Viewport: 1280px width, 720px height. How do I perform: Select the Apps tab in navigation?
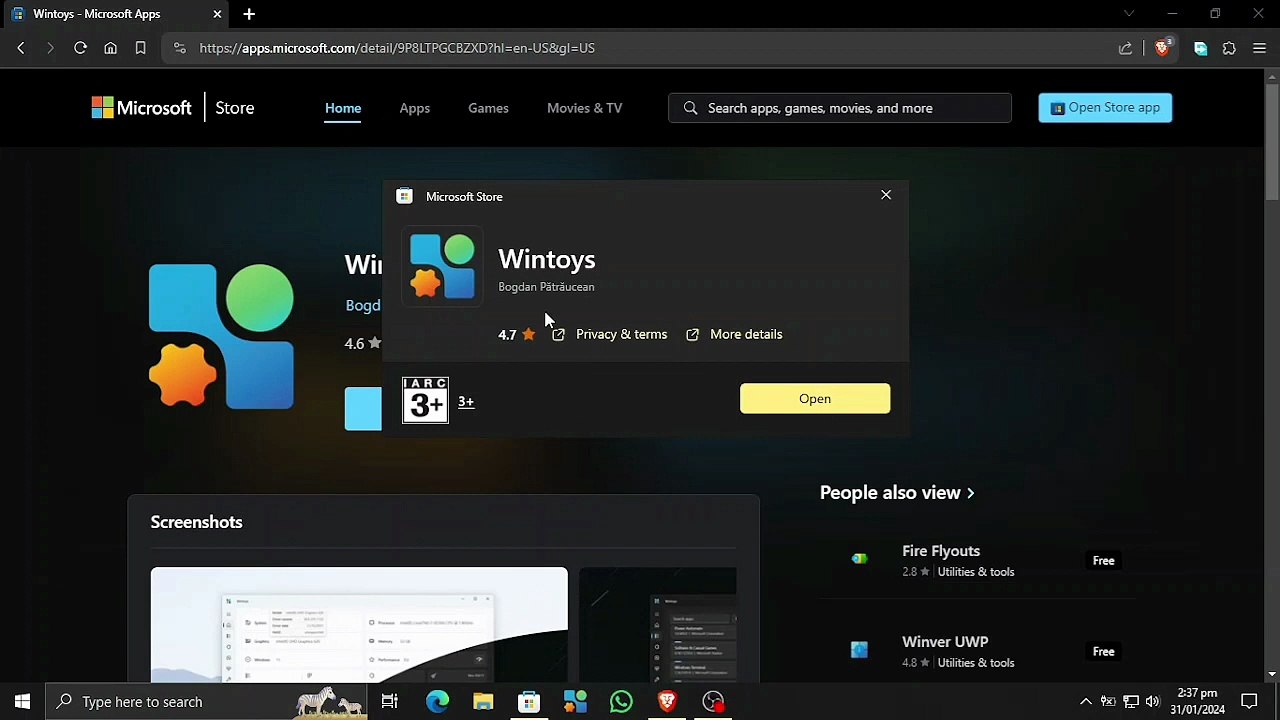(415, 108)
